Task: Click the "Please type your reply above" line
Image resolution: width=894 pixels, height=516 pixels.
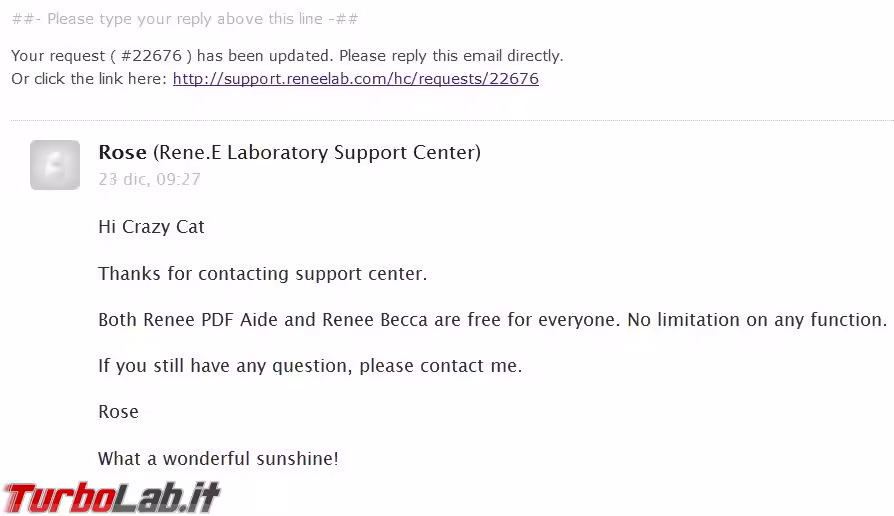Action: pos(185,19)
